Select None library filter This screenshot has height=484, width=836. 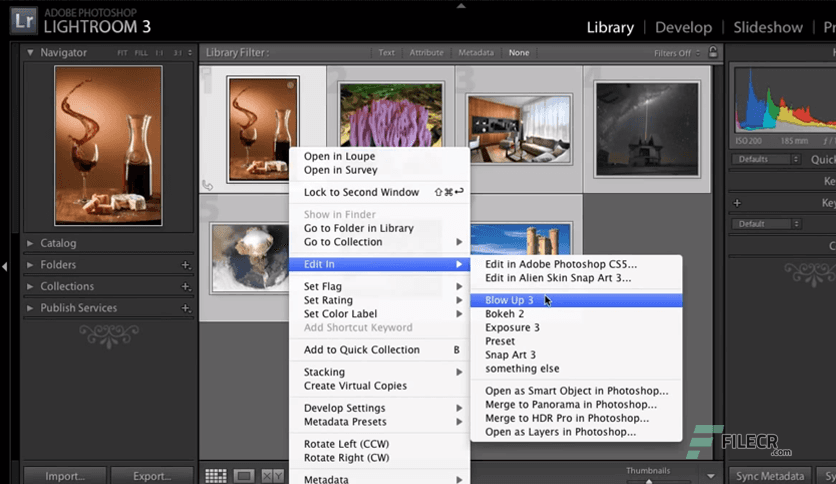519,53
